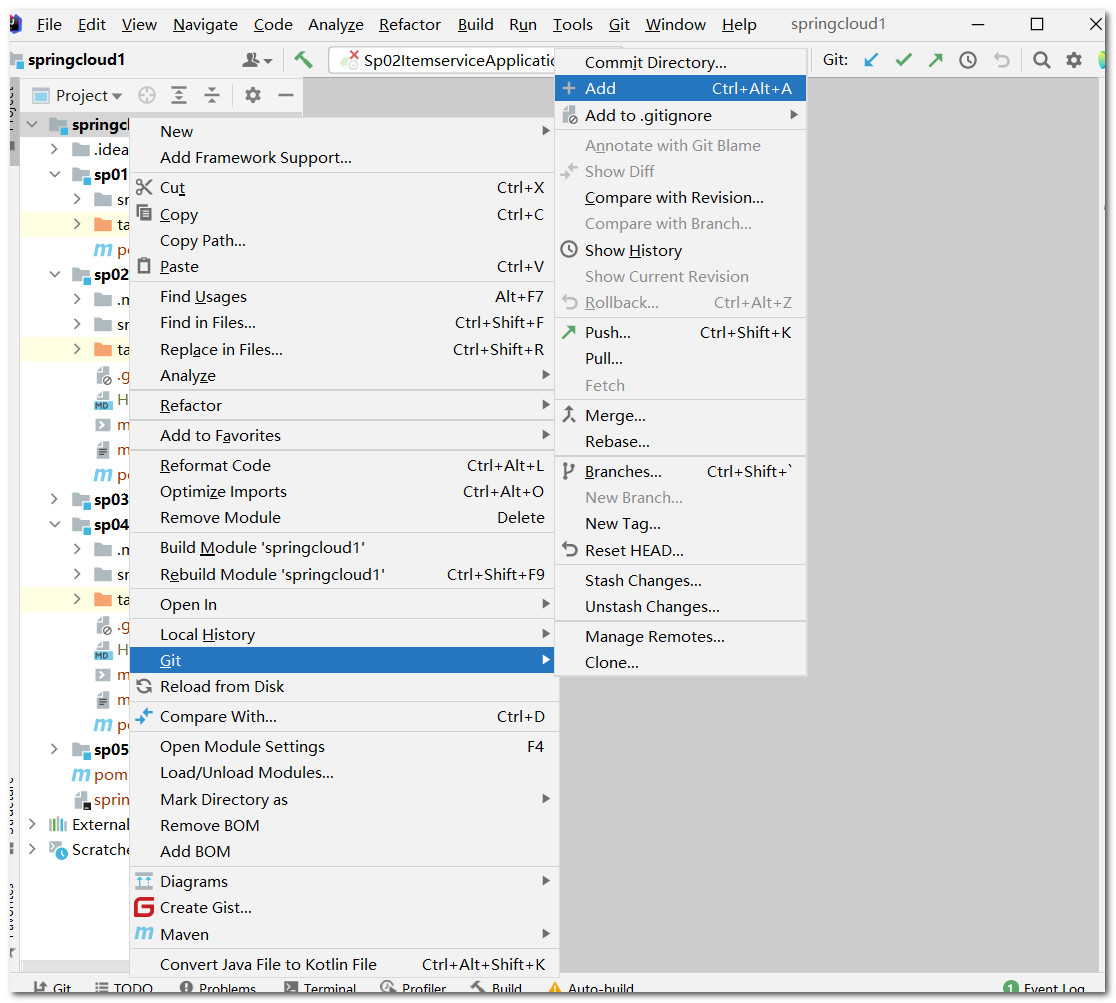This screenshot has width=1116, height=1003.
Task: Open Manage Remotes... dialog
Action: pyautogui.click(x=680, y=636)
